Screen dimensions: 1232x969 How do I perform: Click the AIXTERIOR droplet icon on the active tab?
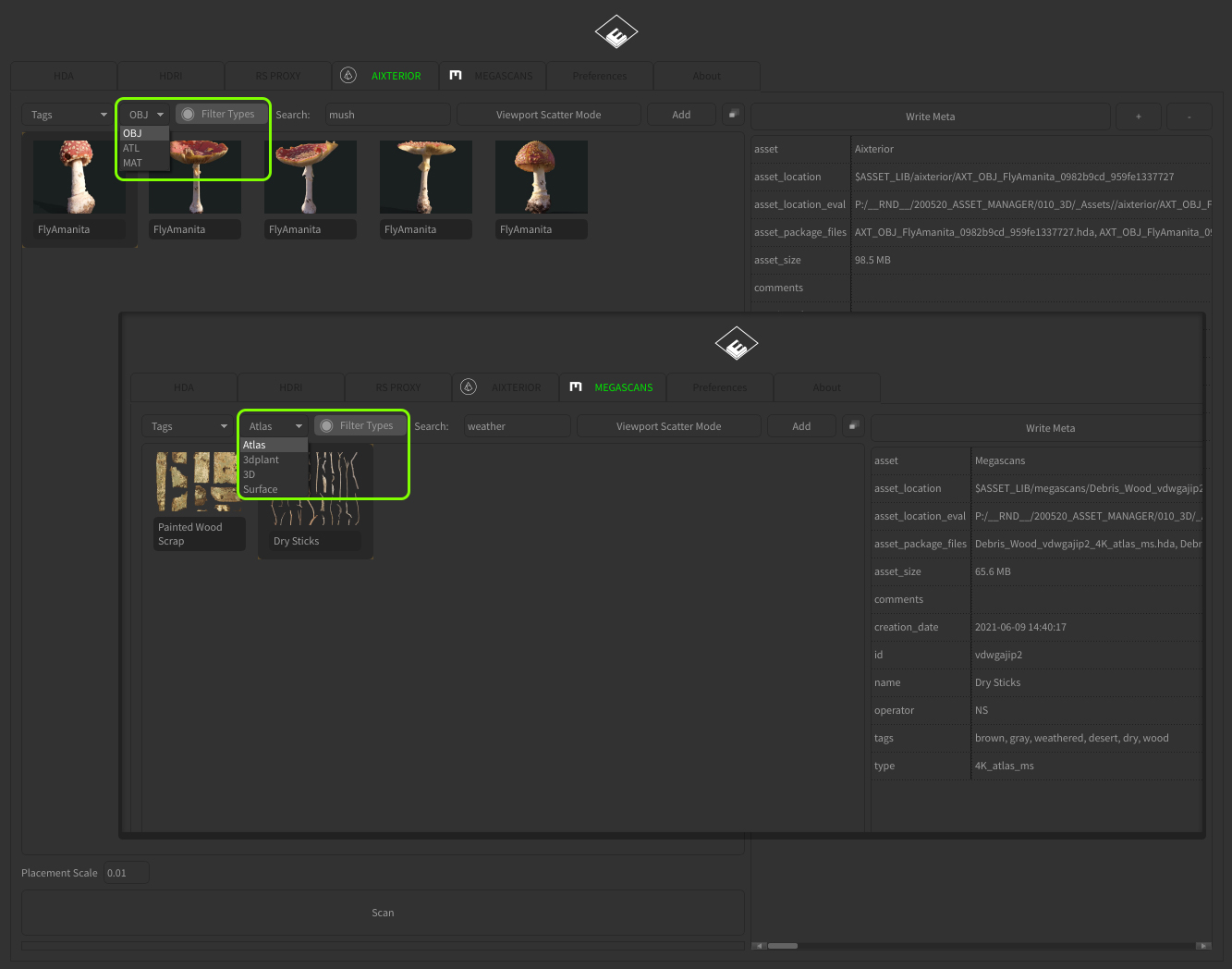coord(348,75)
